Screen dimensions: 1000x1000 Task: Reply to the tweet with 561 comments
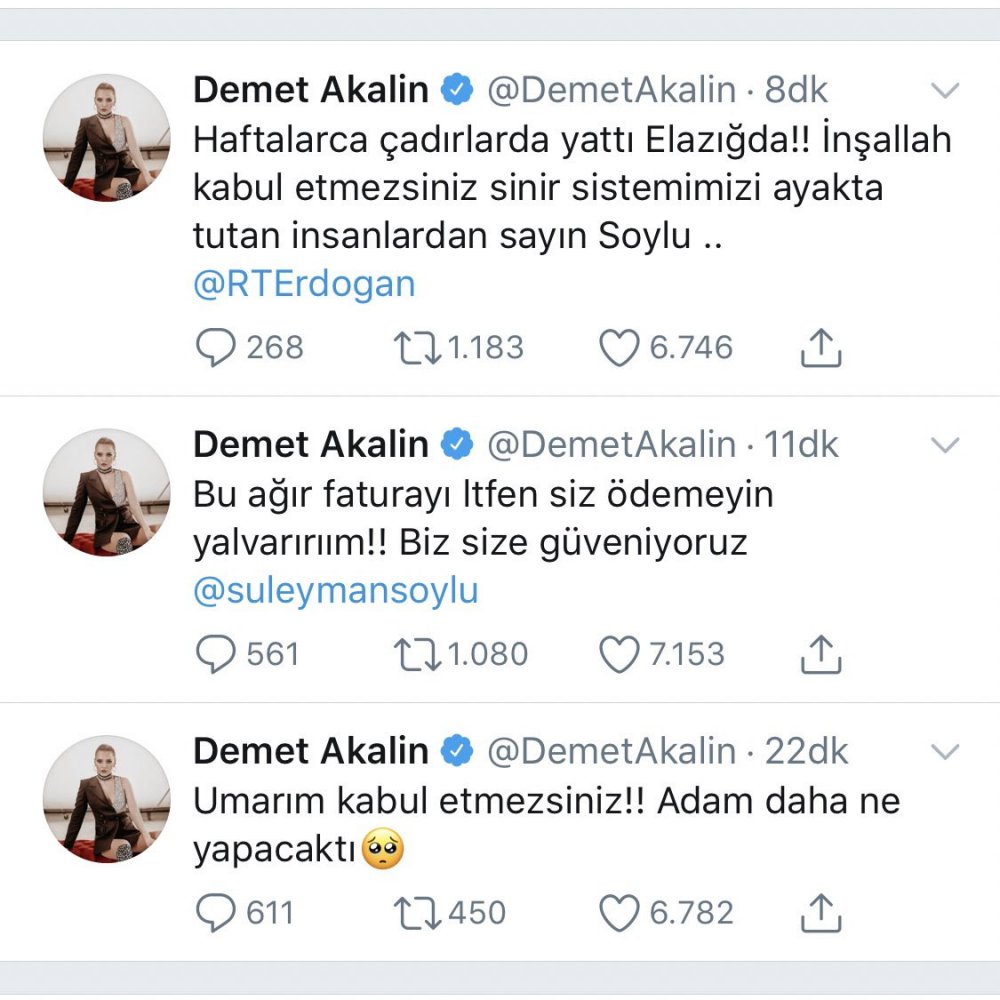pyautogui.click(x=214, y=654)
